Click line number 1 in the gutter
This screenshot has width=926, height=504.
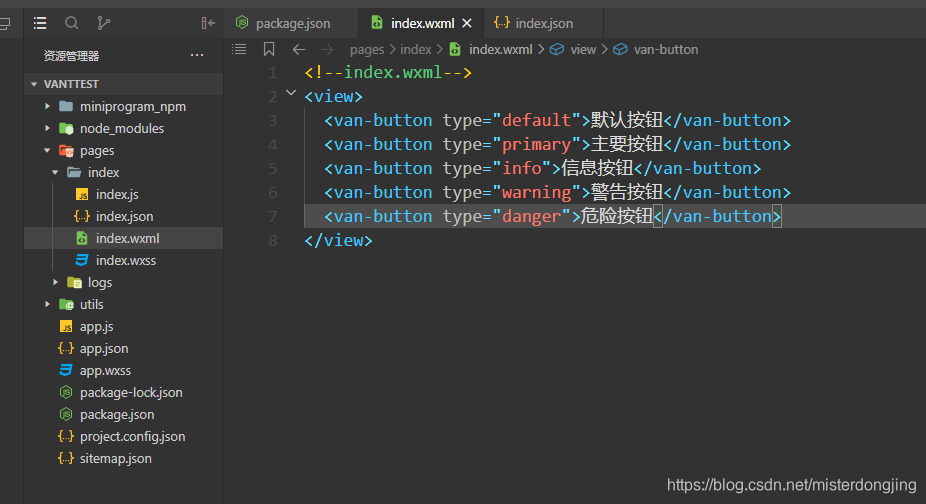(x=273, y=73)
